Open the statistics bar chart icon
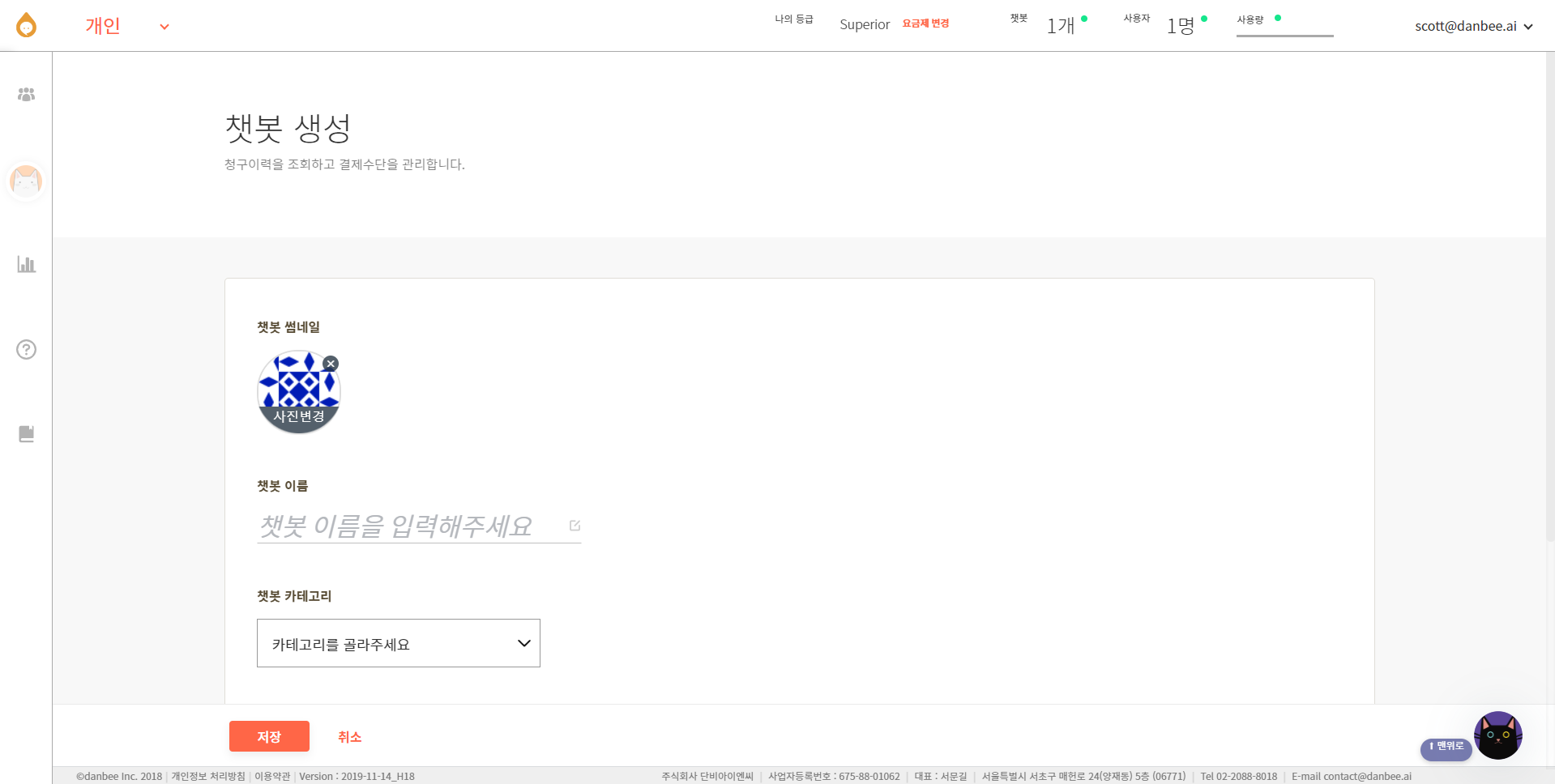 [x=26, y=264]
